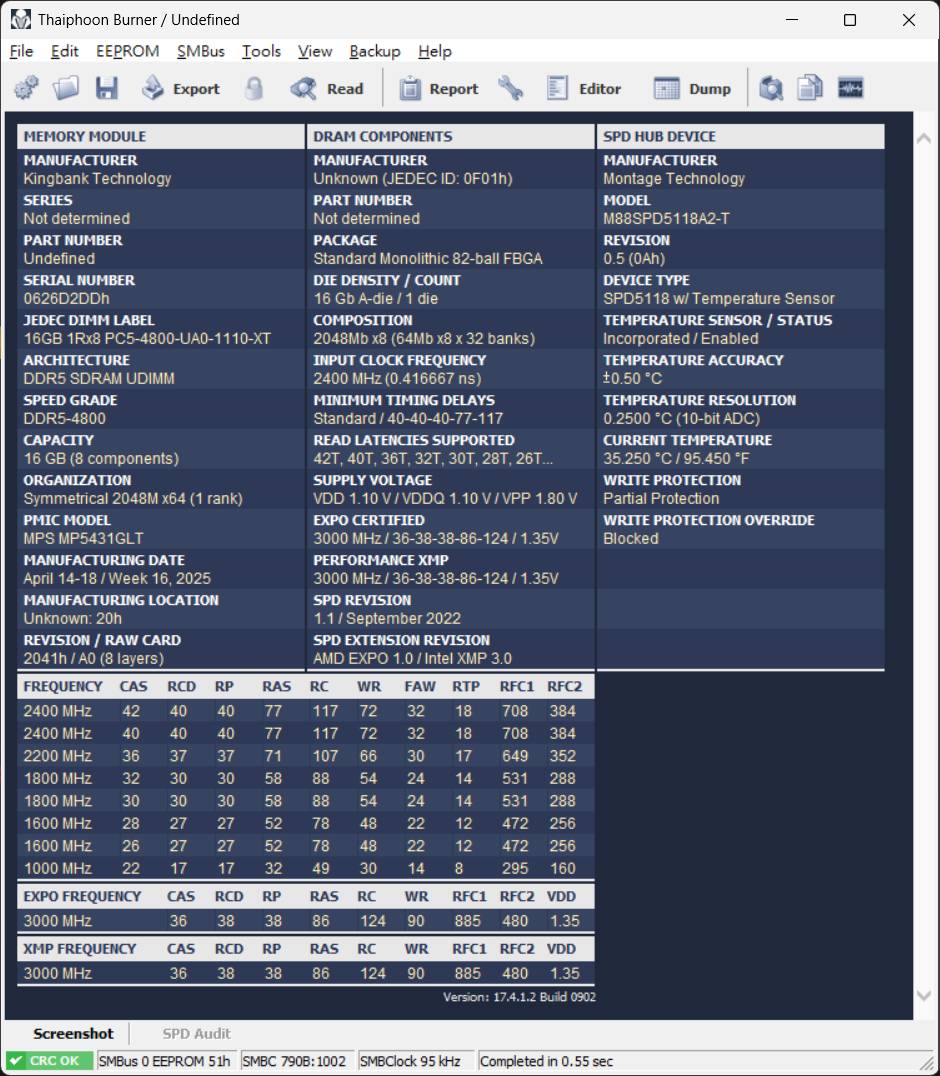This screenshot has width=940, height=1076.
Task: Click Standard Monolithic 82-ball FBGA package
Action: [x=427, y=258]
